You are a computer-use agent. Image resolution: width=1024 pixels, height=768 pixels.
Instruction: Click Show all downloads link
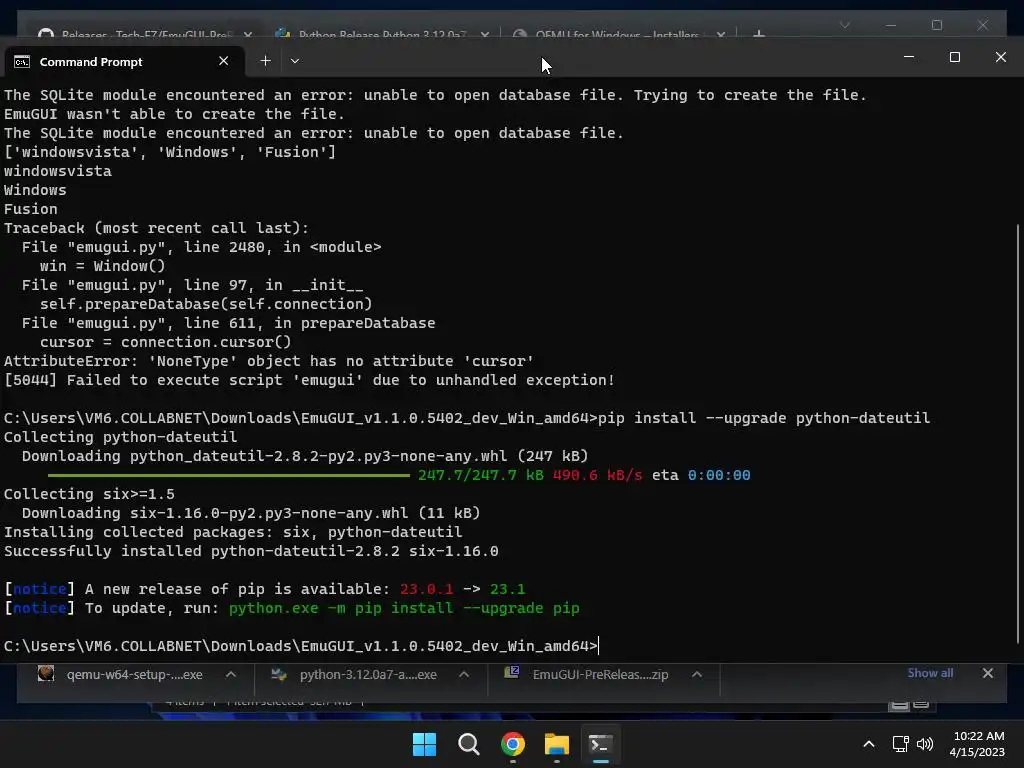click(930, 673)
